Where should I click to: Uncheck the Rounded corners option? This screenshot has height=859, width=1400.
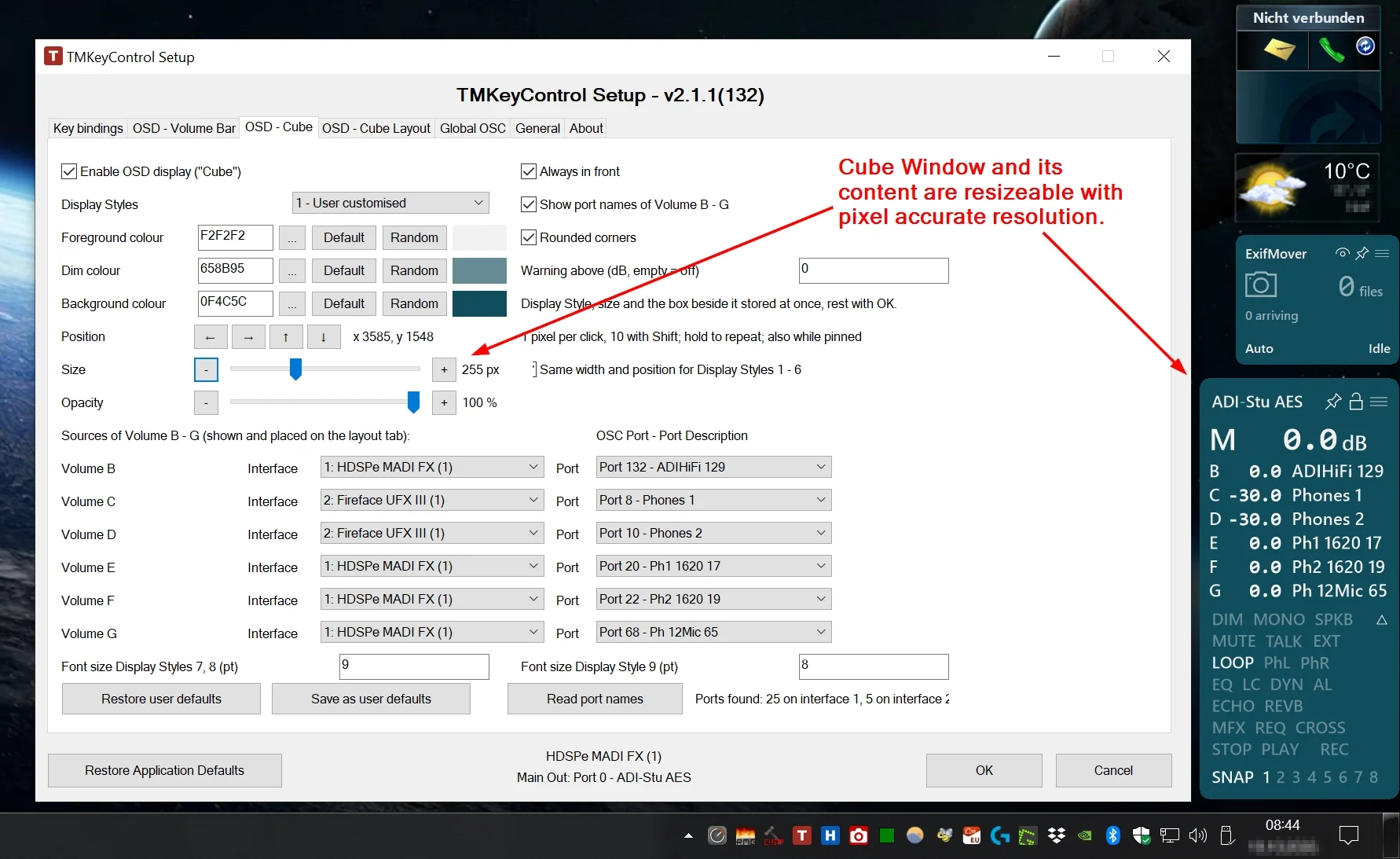pos(529,237)
